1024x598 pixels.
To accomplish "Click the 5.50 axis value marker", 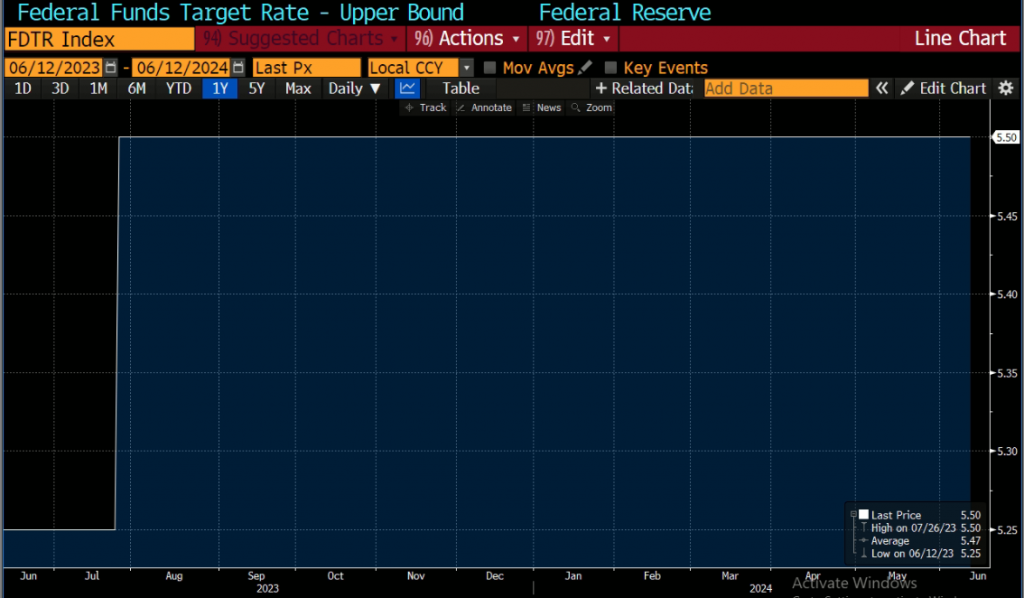I will coord(1006,137).
